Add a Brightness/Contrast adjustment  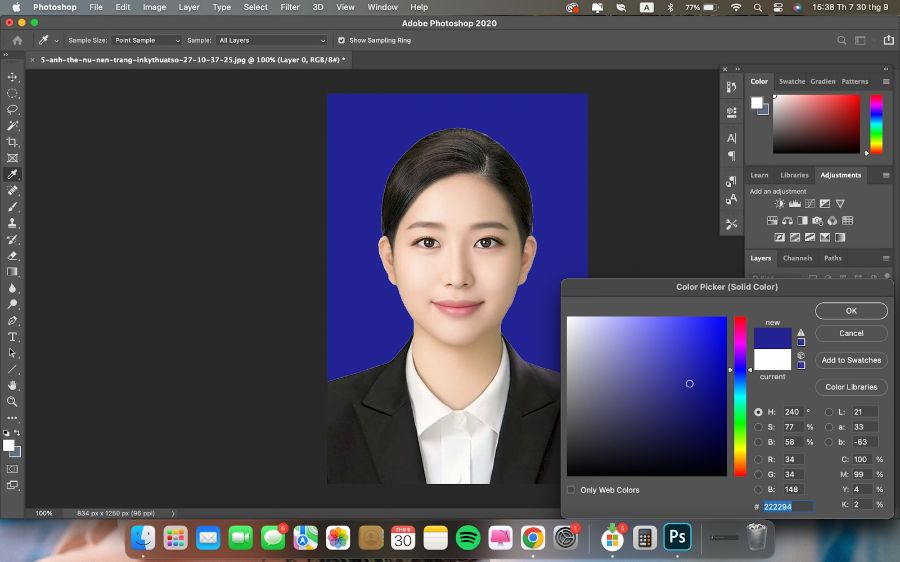point(779,204)
